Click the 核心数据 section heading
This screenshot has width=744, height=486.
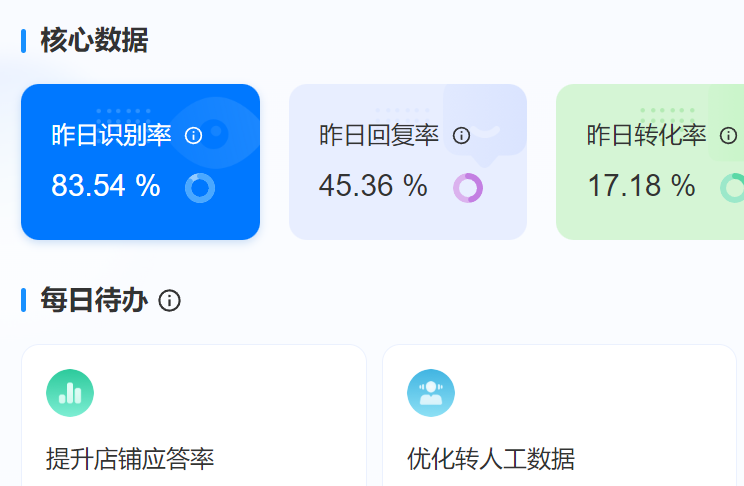pyautogui.click(x=94, y=40)
